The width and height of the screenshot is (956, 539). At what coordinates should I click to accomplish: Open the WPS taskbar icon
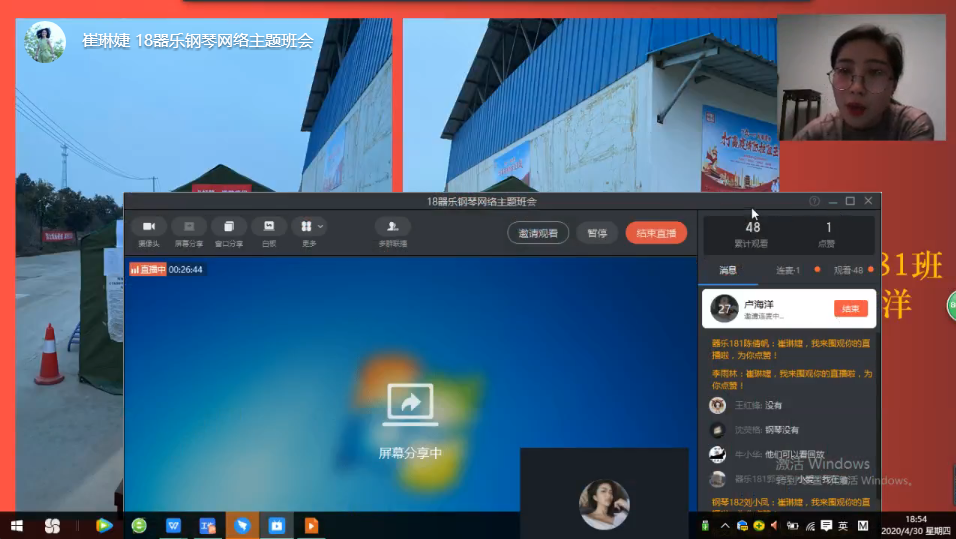click(x=173, y=525)
